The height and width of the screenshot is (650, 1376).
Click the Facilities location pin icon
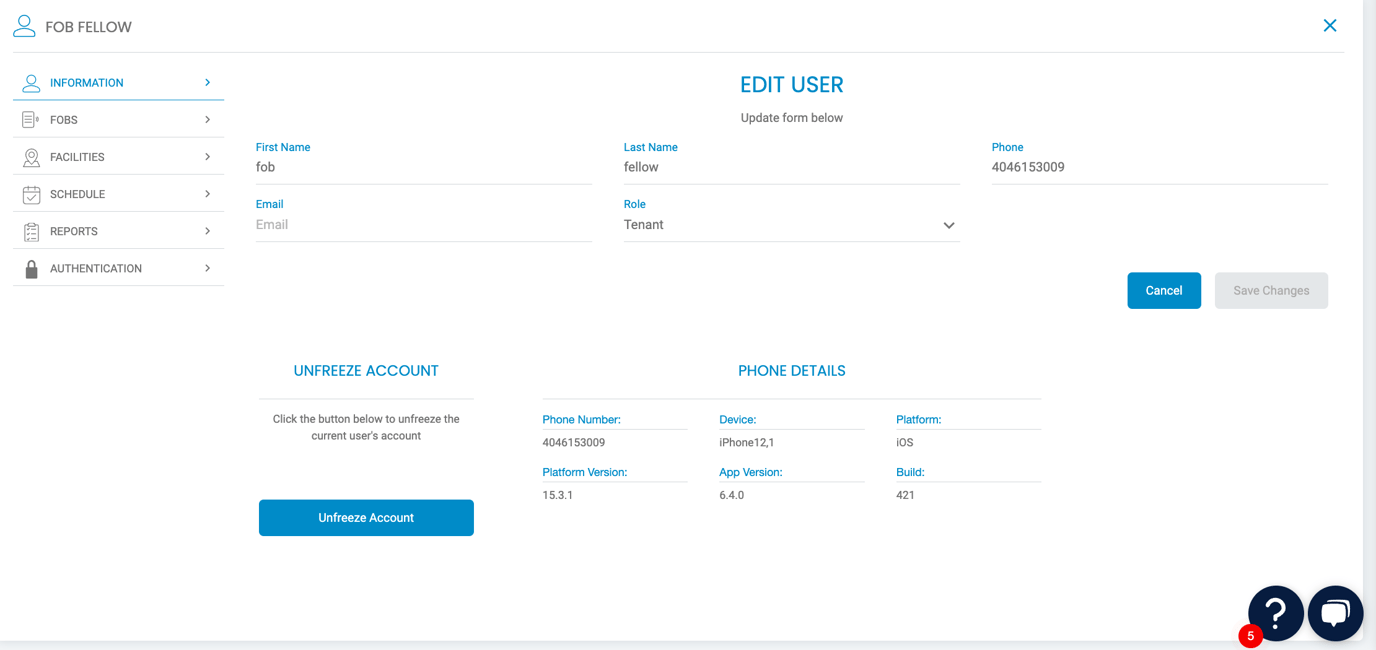[x=31, y=157]
